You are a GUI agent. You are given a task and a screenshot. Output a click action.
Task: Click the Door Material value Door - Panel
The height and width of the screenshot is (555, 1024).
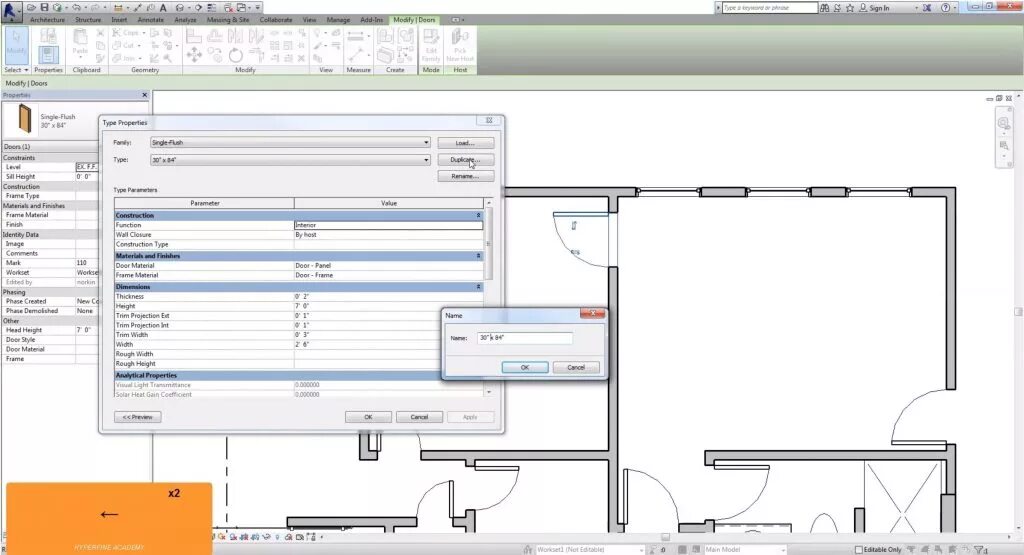[x=389, y=265]
